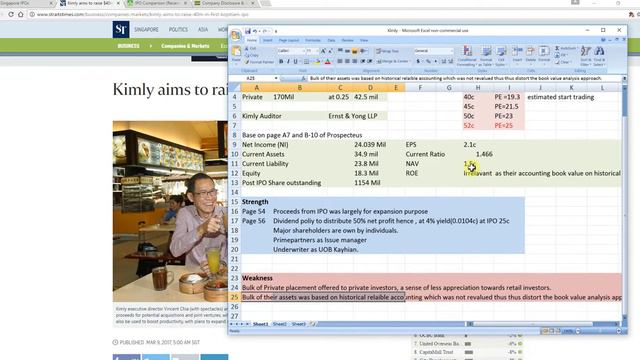Open Find & Select menu
Image resolution: width=640 pixels, height=360 pixels.
[x=599, y=56]
